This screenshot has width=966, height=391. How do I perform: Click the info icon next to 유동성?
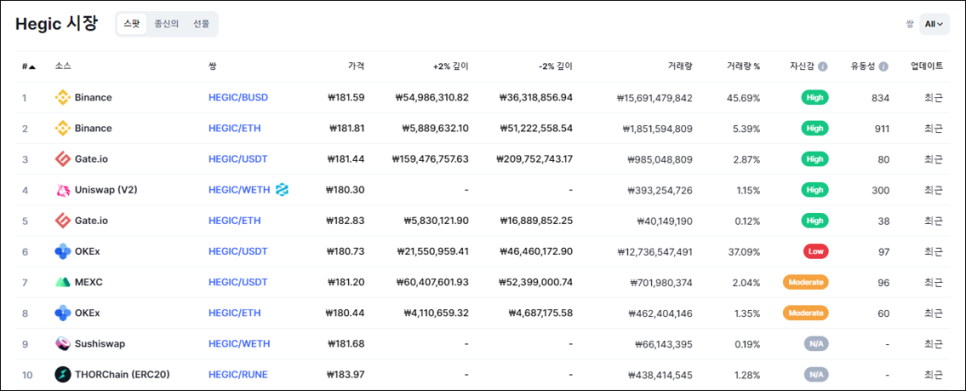click(x=883, y=67)
